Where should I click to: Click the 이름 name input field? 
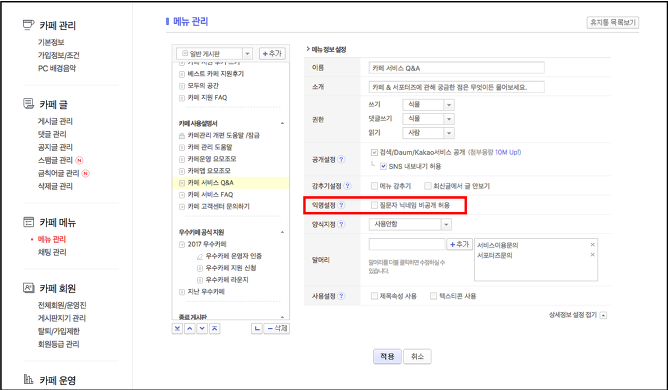tap(456, 68)
